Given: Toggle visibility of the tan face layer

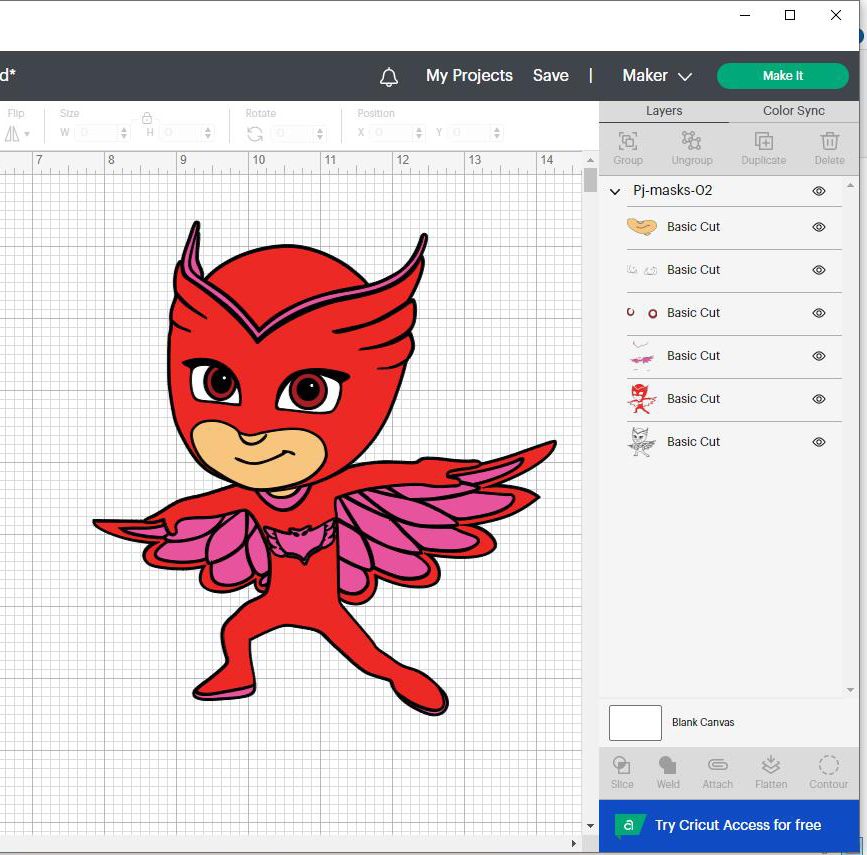Looking at the screenshot, I should [x=819, y=227].
